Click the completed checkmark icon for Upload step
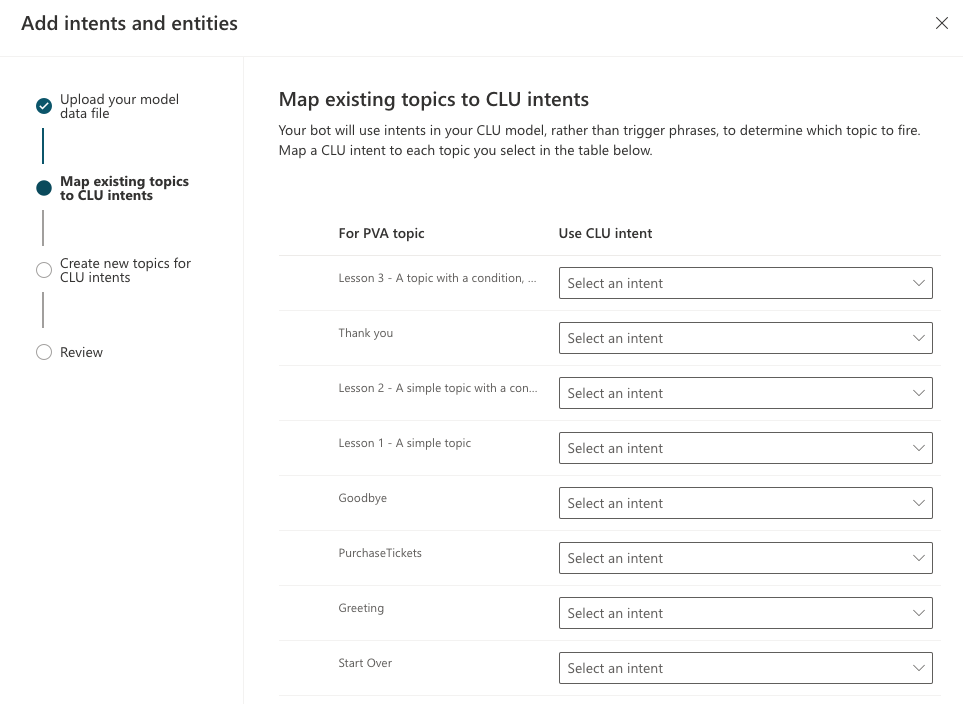Screen dimensions: 963x704 pyautogui.click(x=44, y=106)
